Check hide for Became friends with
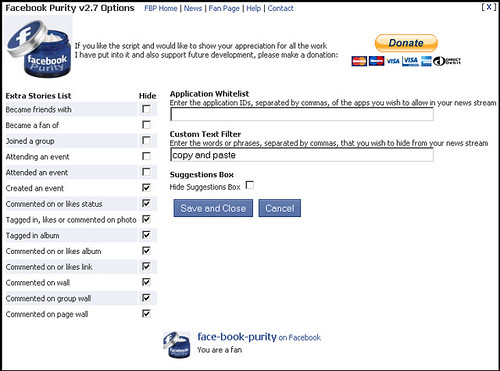 [146, 109]
